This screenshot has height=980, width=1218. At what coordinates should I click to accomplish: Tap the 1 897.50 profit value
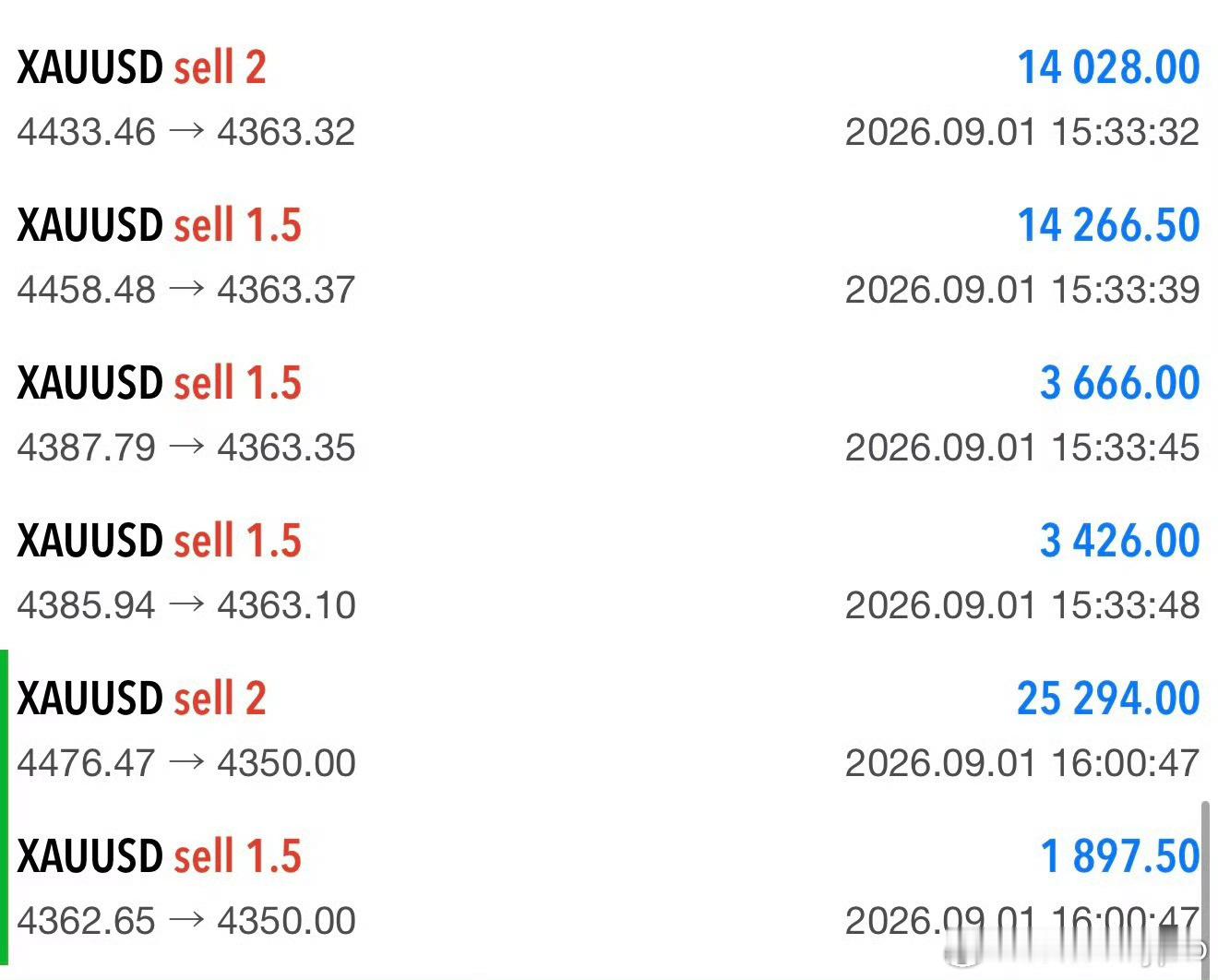pos(1119,856)
